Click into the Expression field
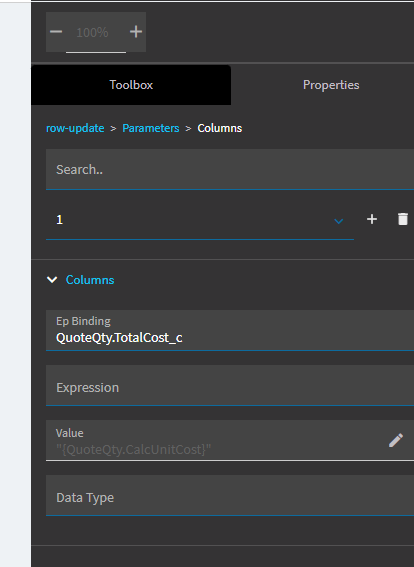Screen dimensions: 414x567 (x=230, y=385)
